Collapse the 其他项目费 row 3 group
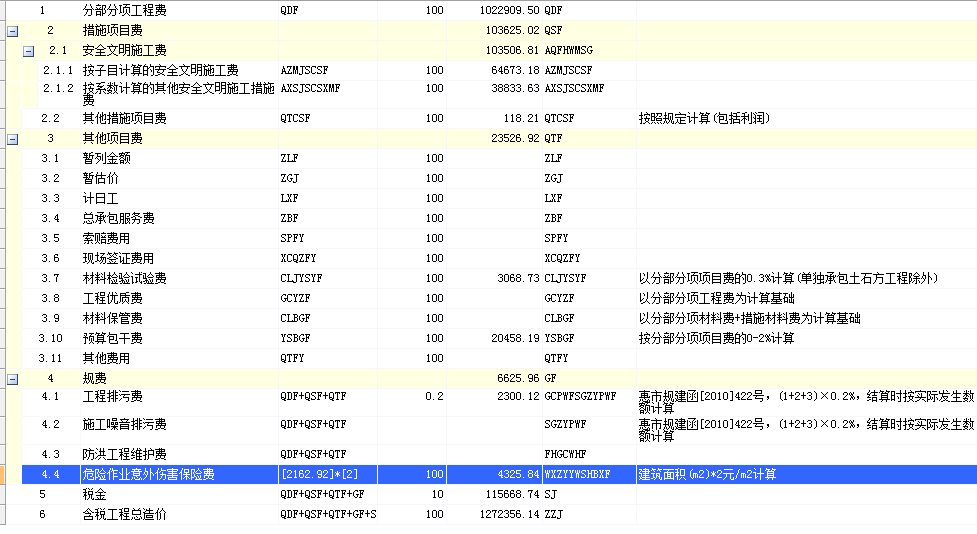Viewport: 977px width, 534px height. 12,140
